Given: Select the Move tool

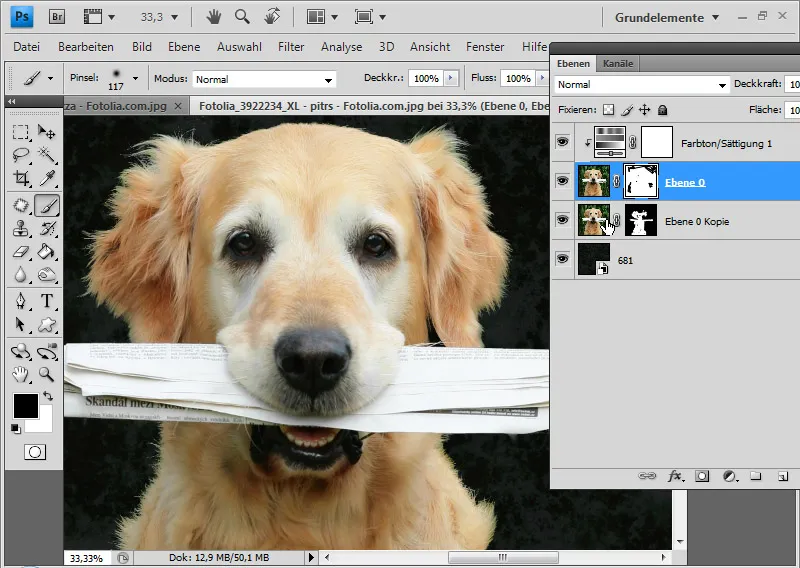Looking at the screenshot, I should [x=47, y=132].
